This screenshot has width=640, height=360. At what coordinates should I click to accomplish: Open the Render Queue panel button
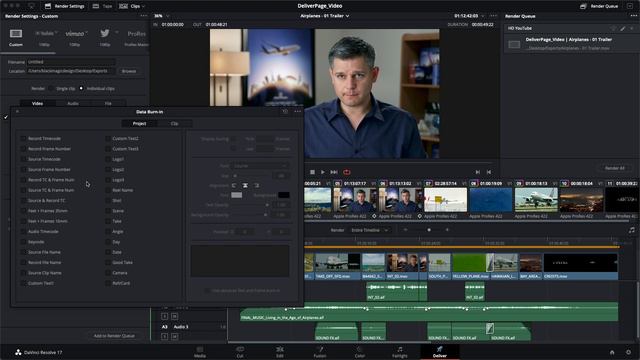coord(599,6)
